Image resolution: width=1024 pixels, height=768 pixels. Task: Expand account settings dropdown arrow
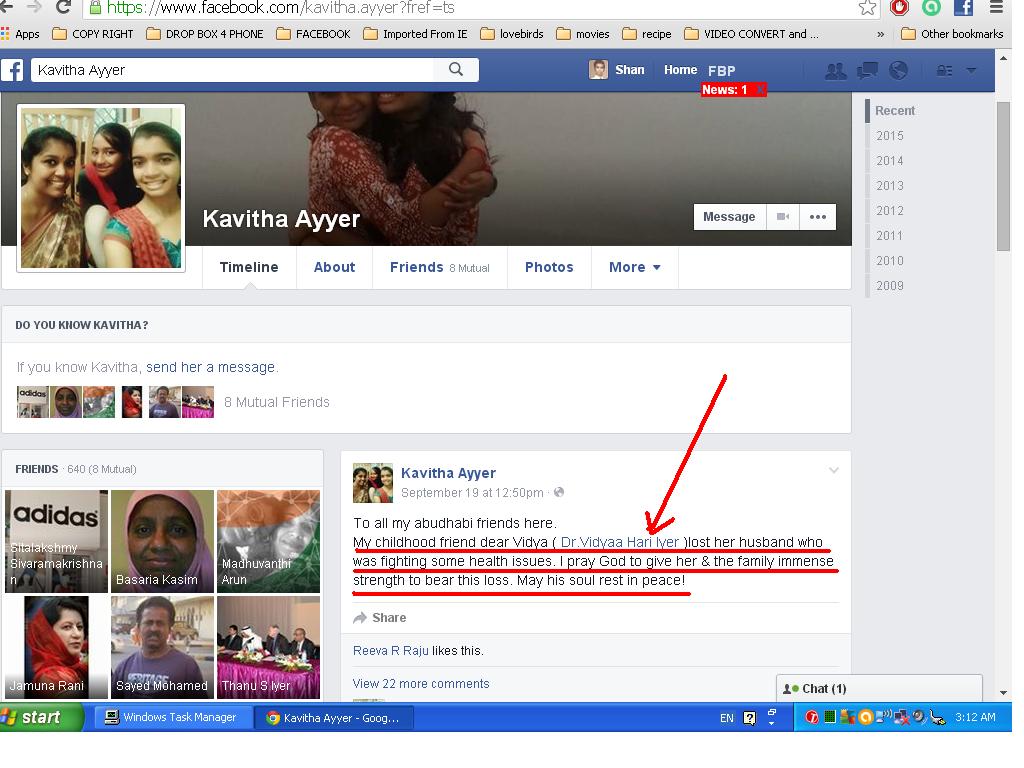click(971, 71)
